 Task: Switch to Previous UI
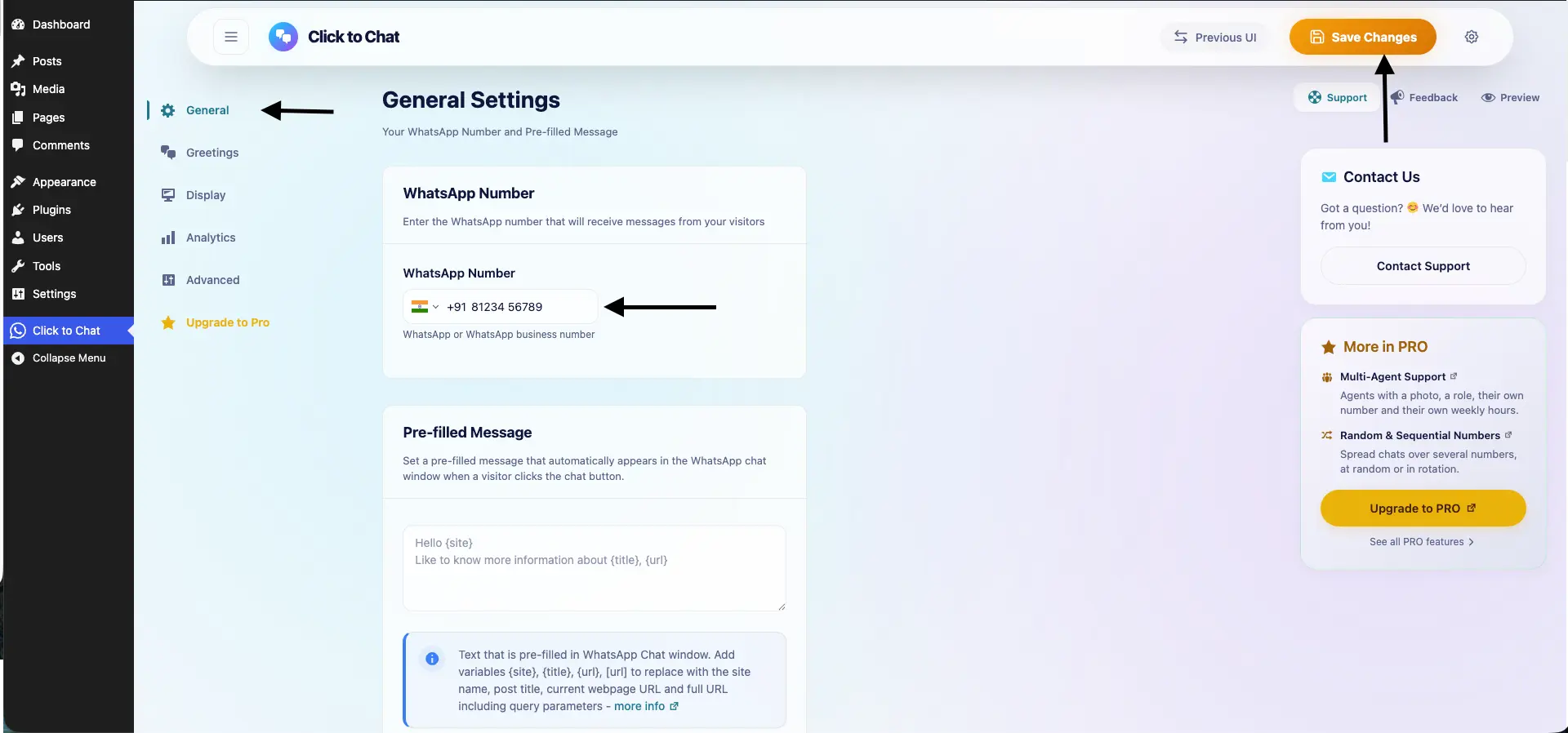1215,37
